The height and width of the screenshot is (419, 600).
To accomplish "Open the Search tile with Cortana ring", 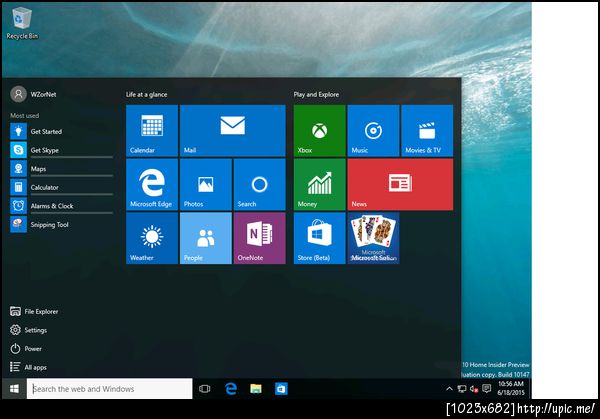I will (x=259, y=184).
